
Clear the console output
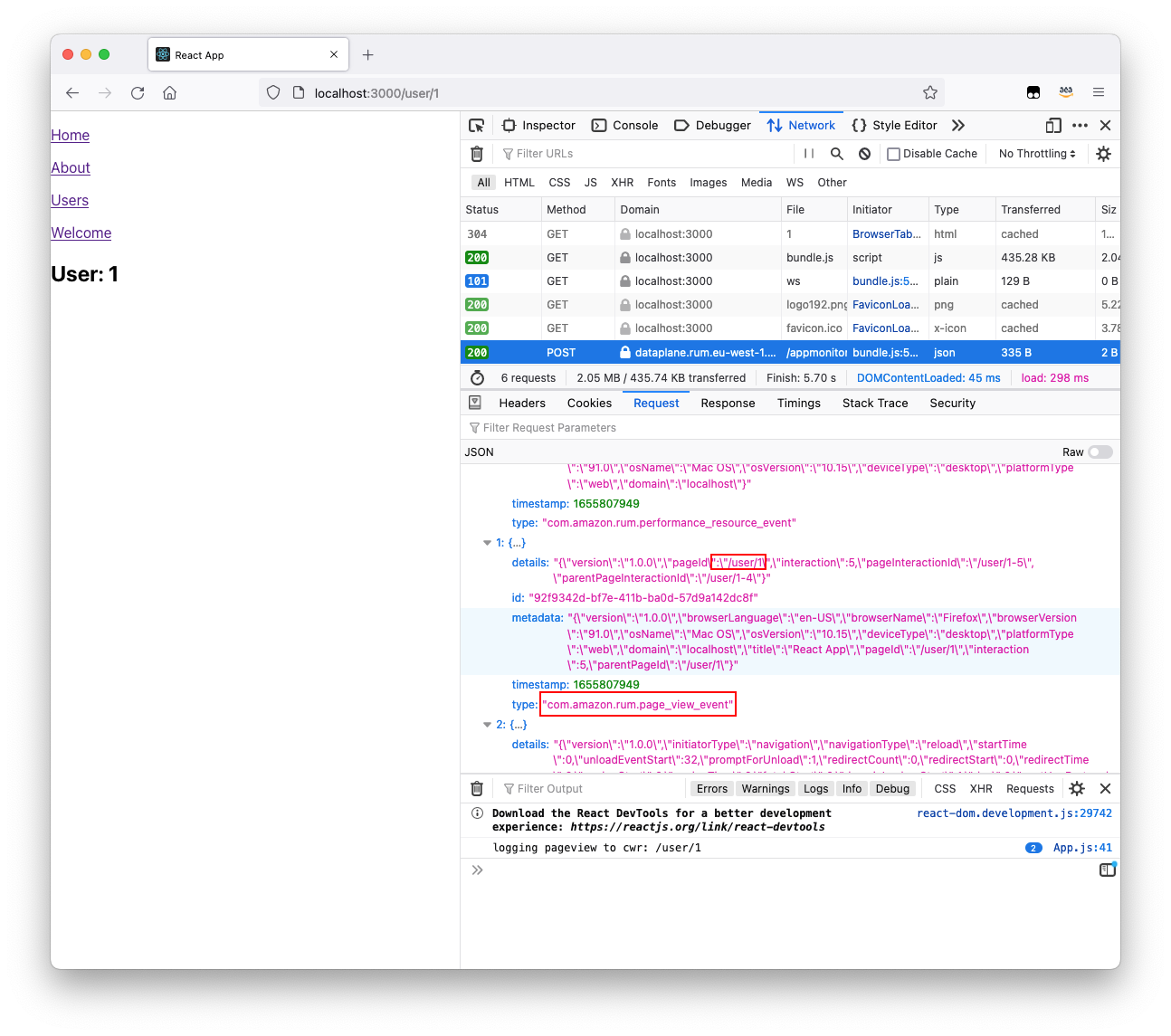click(x=477, y=788)
